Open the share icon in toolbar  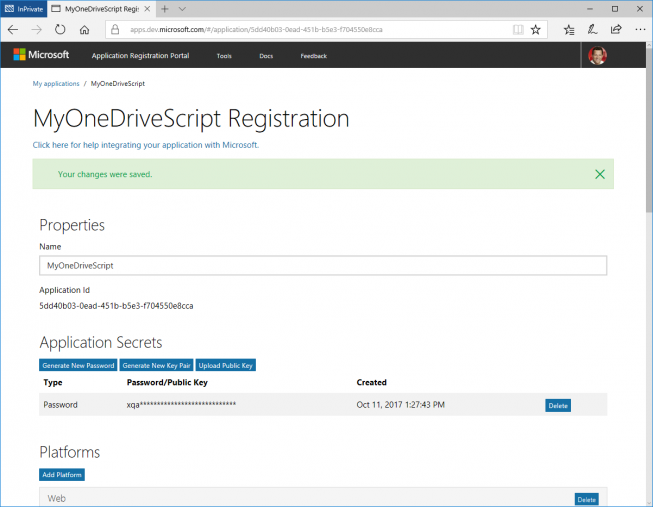click(616, 30)
